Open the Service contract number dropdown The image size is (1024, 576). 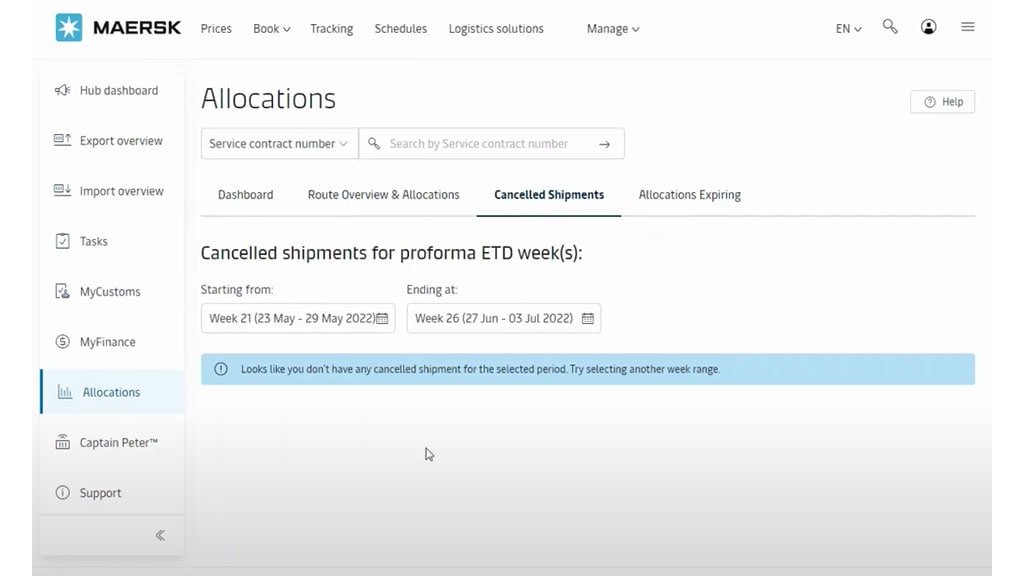[x=278, y=143]
